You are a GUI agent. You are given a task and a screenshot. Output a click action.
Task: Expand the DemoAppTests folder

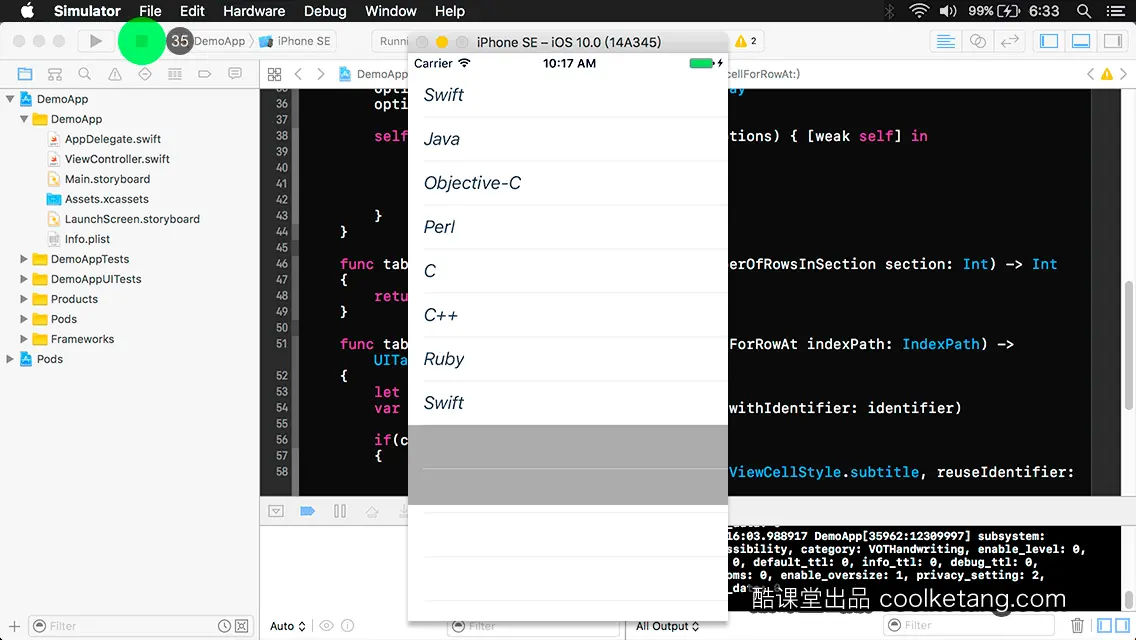pyautogui.click(x=24, y=259)
